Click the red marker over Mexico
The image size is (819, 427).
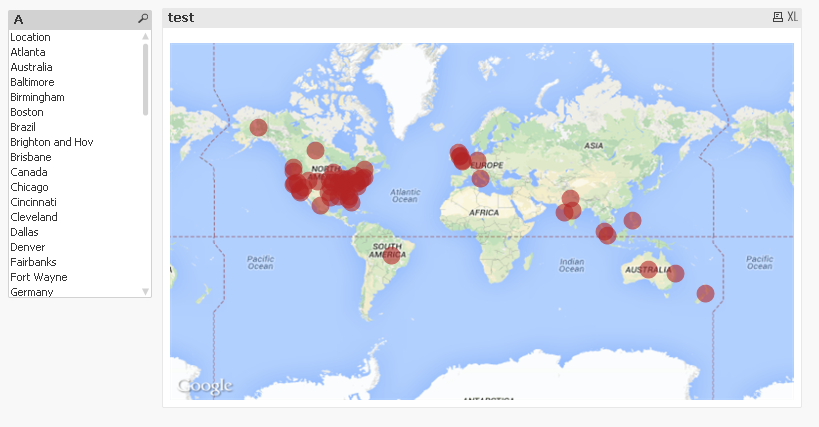pyautogui.click(x=320, y=205)
